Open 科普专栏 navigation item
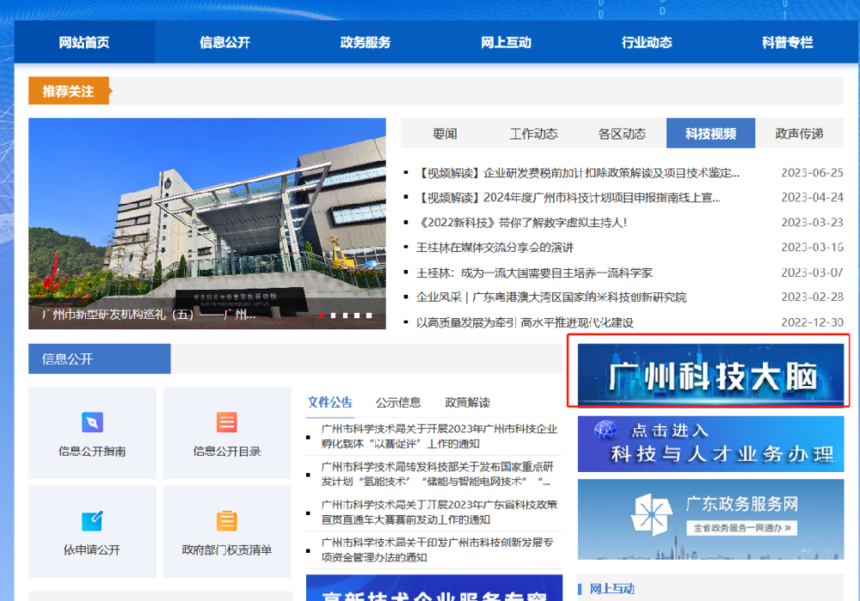 coord(787,42)
